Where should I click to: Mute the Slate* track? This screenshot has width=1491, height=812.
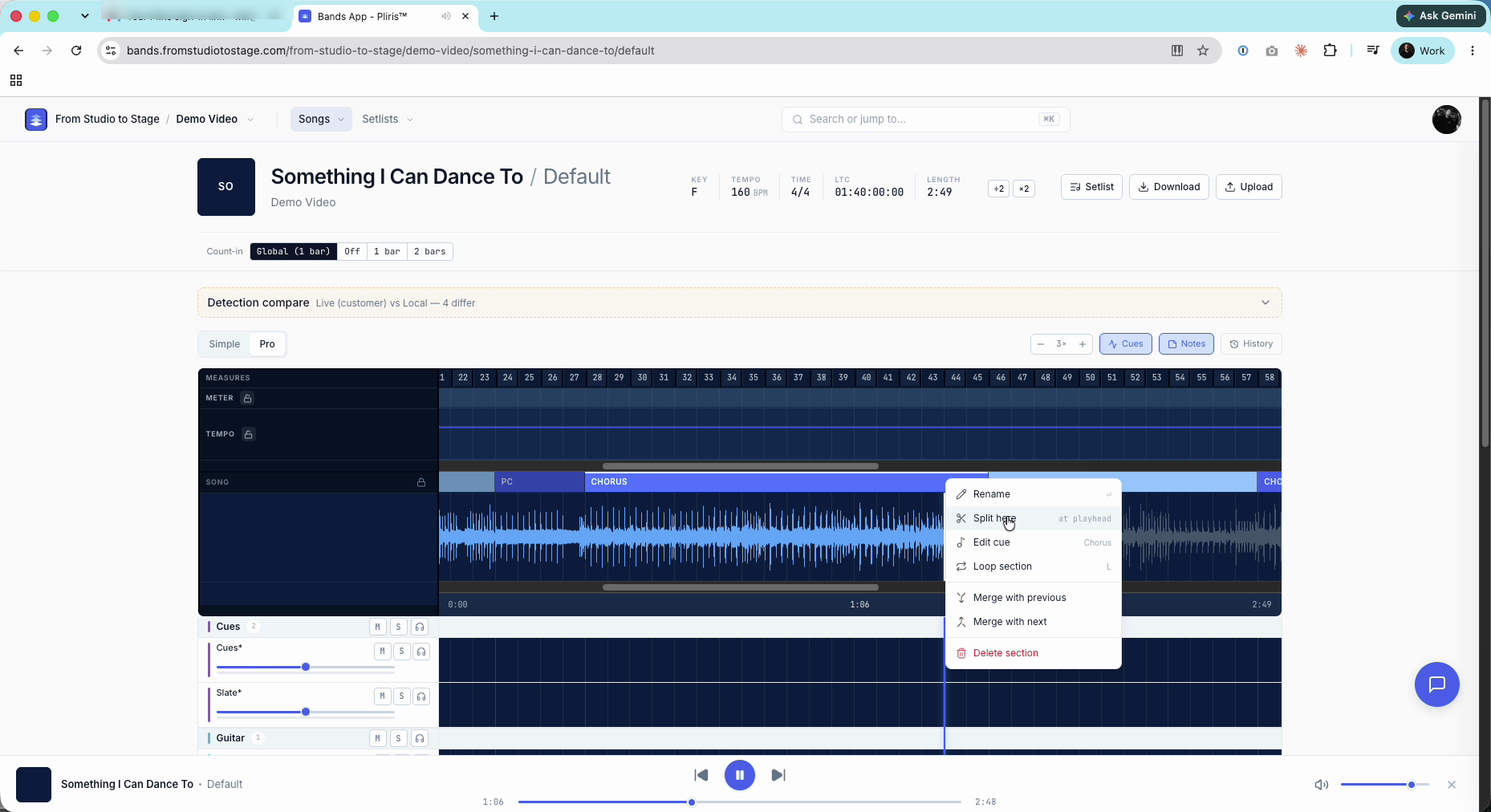(x=382, y=696)
